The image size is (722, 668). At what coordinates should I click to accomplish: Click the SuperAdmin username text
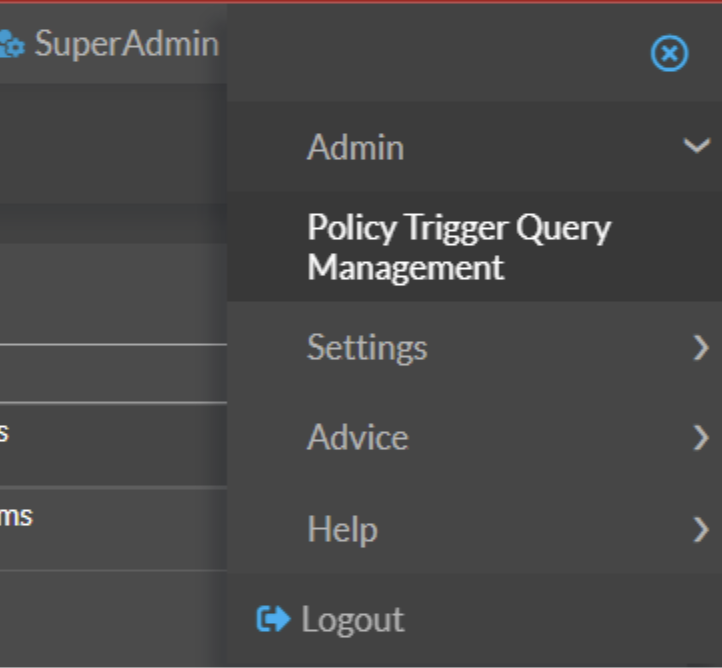click(x=126, y=44)
